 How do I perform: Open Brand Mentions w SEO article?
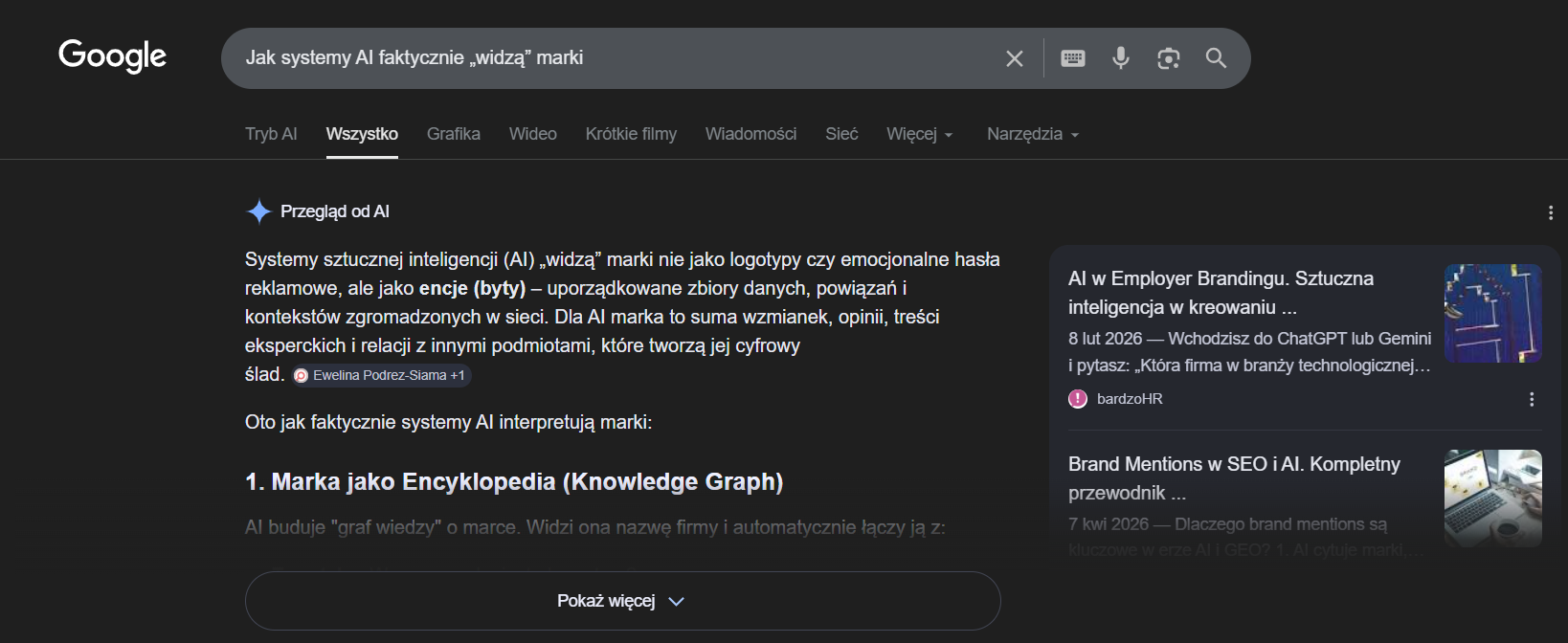tap(1234, 478)
